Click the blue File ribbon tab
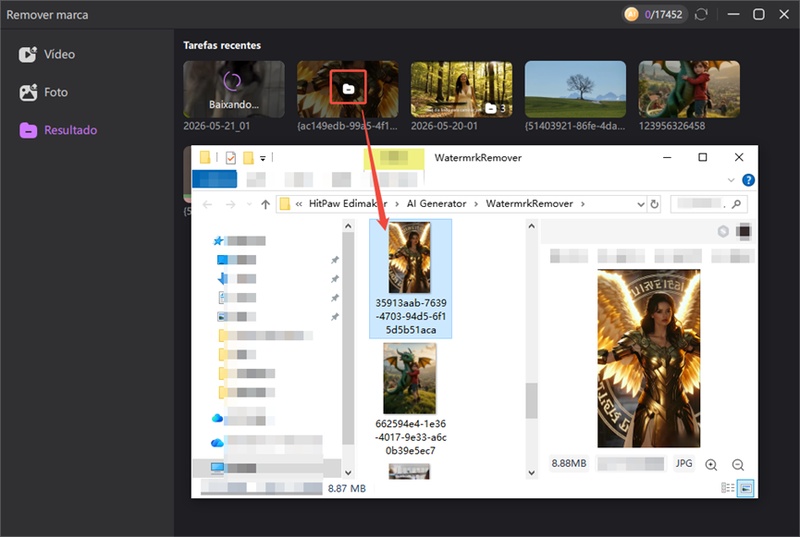800x537 pixels. tap(214, 179)
